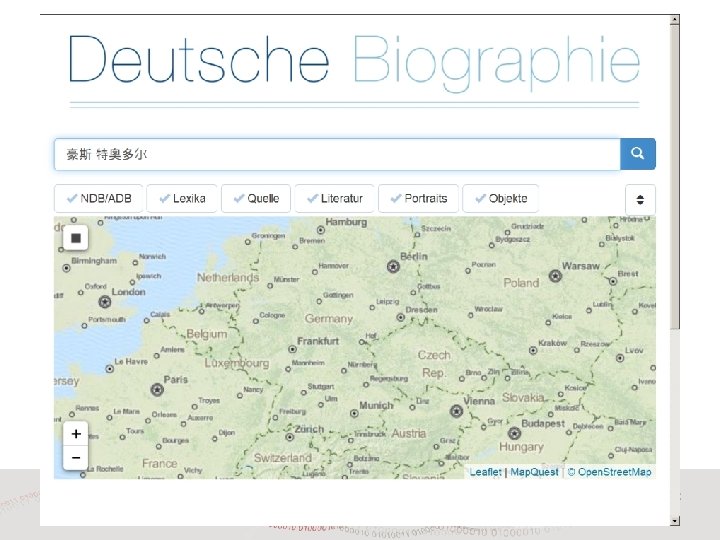The height and width of the screenshot is (540, 720).
Task: Click the vertical scrollbar thumb
Action: point(675,177)
